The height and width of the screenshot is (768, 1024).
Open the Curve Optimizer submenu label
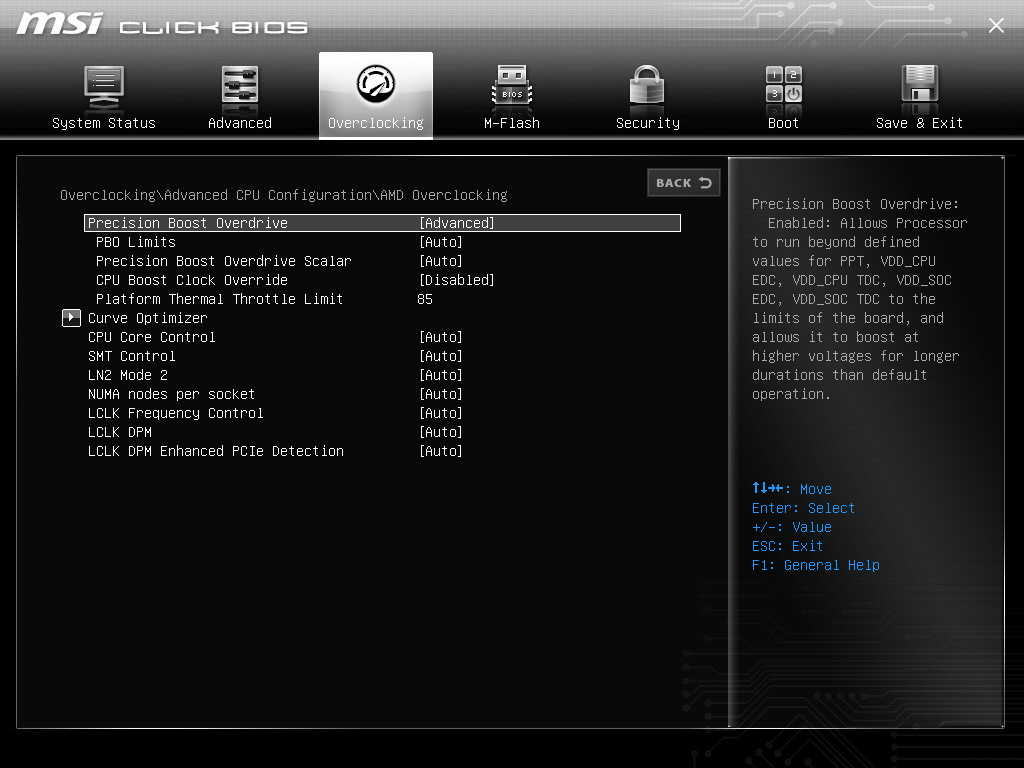pos(148,318)
